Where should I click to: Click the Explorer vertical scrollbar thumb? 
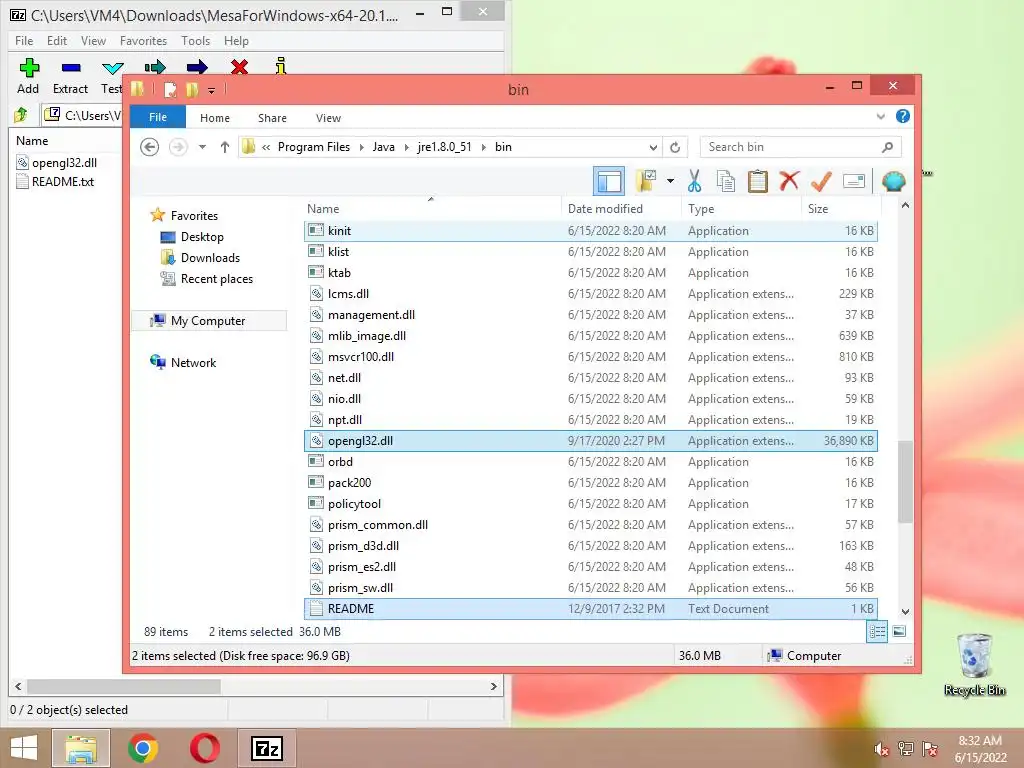[904, 482]
